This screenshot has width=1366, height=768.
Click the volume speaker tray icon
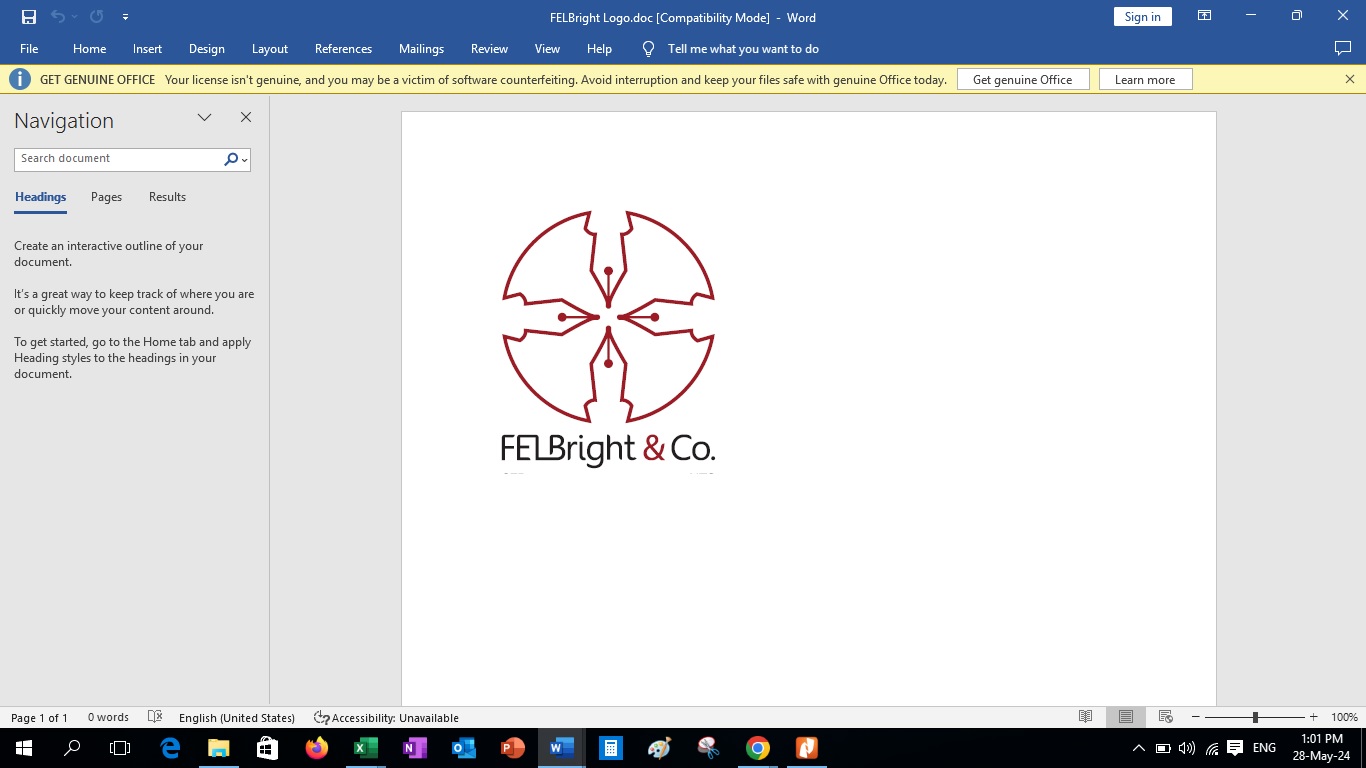pyautogui.click(x=1187, y=748)
